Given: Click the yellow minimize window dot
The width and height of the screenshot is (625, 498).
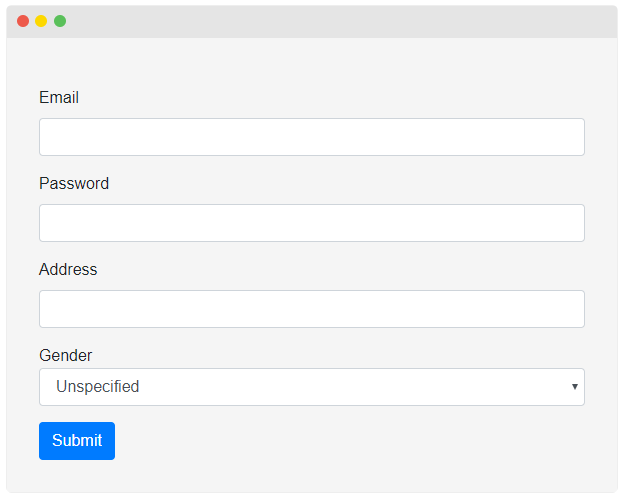Looking at the screenshot, I should (x=41, y=21).
